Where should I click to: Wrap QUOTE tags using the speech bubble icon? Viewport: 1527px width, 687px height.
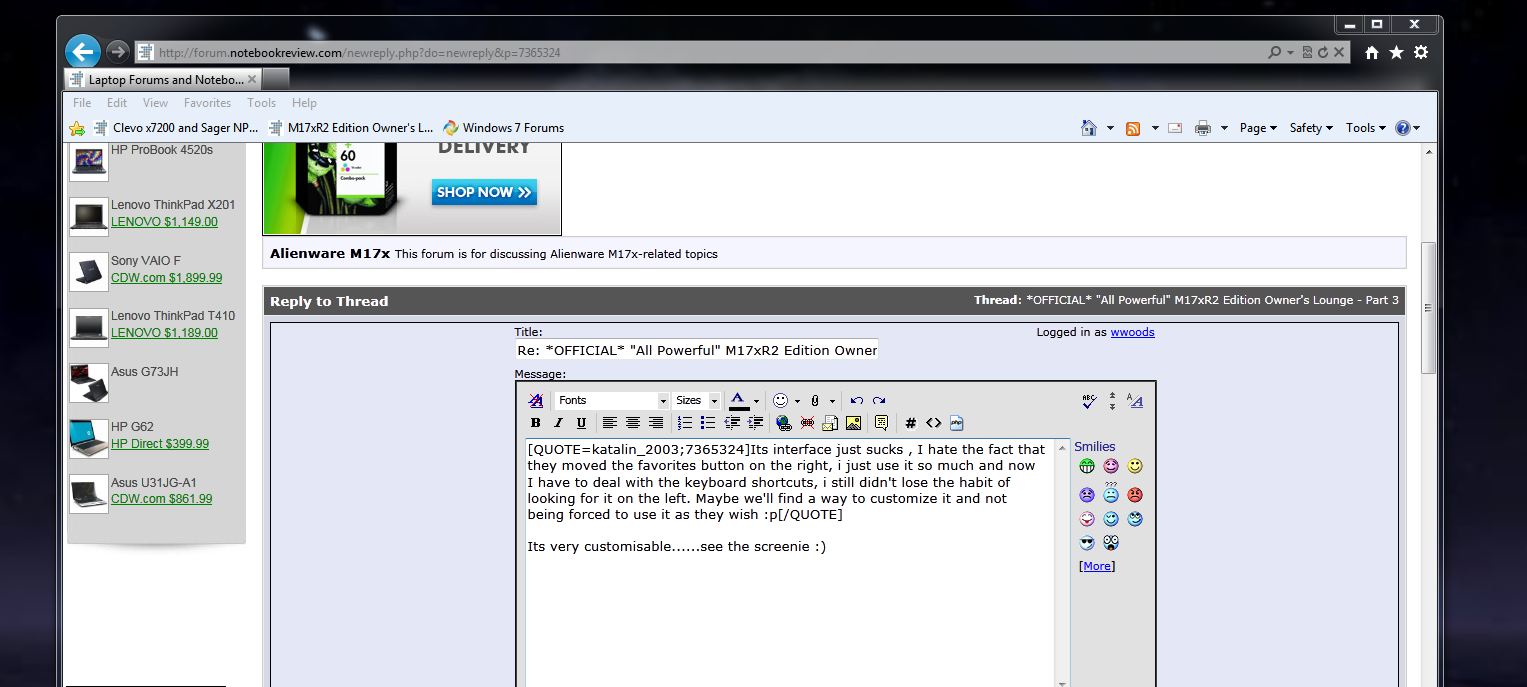[881, 423]
